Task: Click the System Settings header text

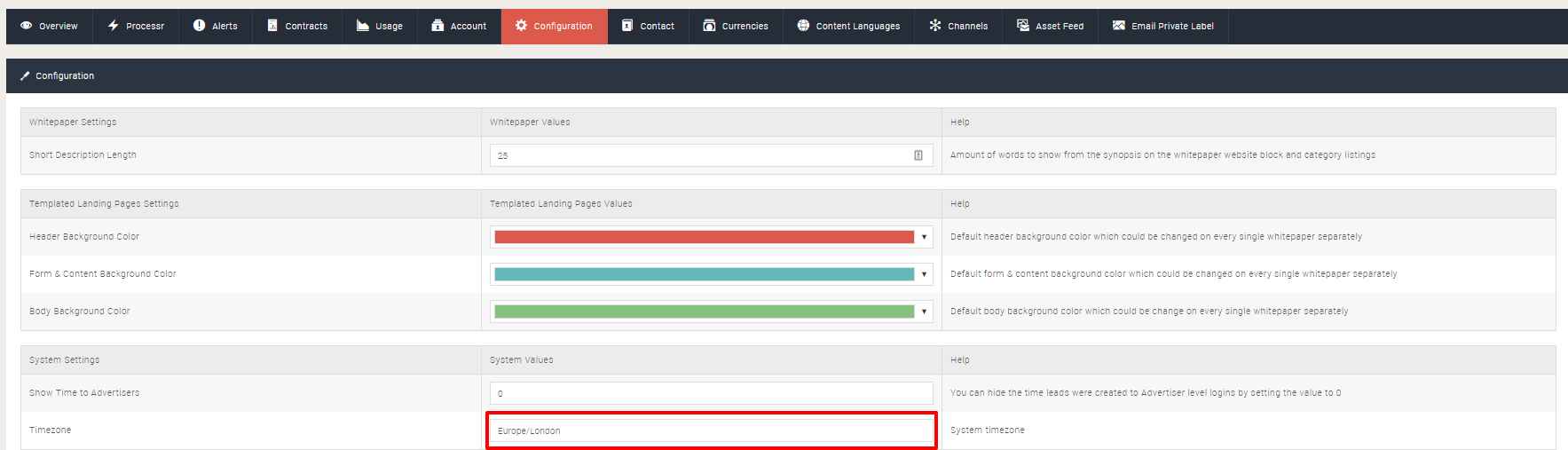Action: 64,360
